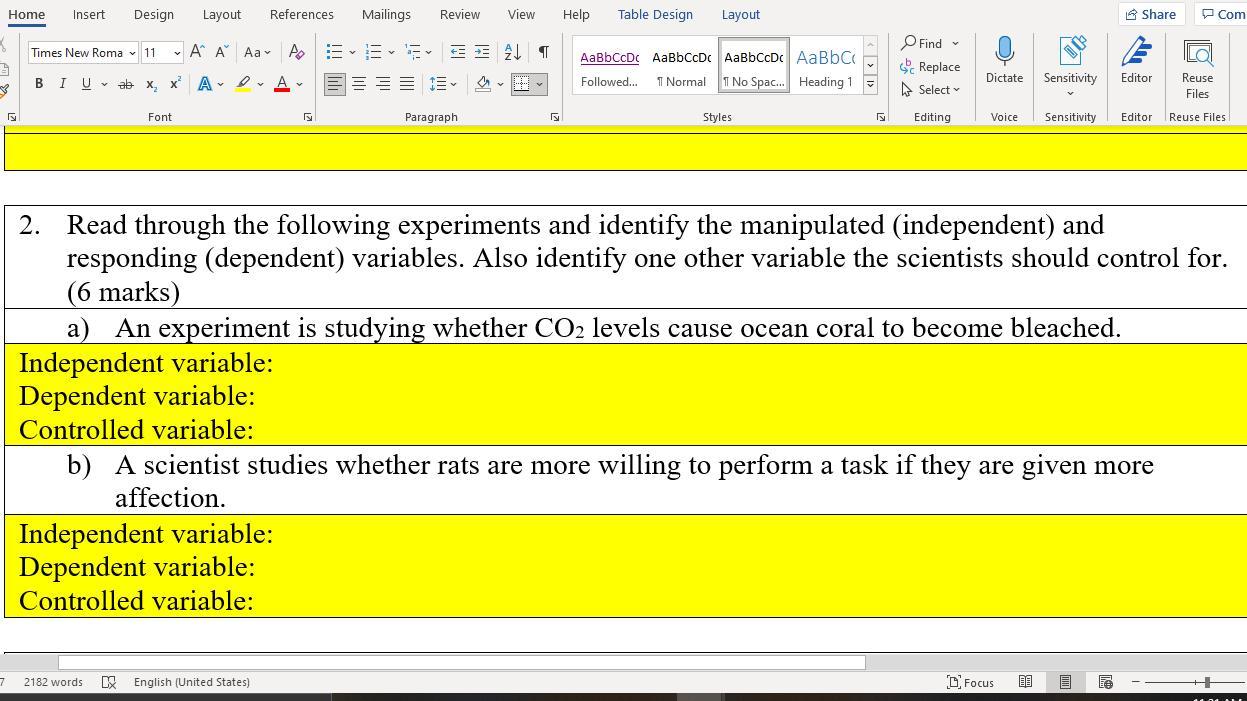Screen dimensions: 1247x701
Task: Increase indent of the paragraph
Action: tap(482, 52)
